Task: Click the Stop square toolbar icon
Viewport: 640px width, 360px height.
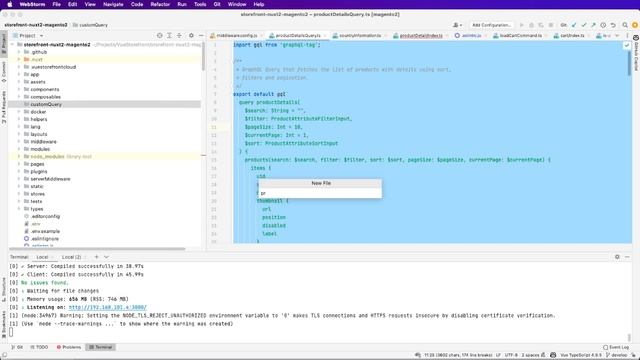Action: [551, 25]
